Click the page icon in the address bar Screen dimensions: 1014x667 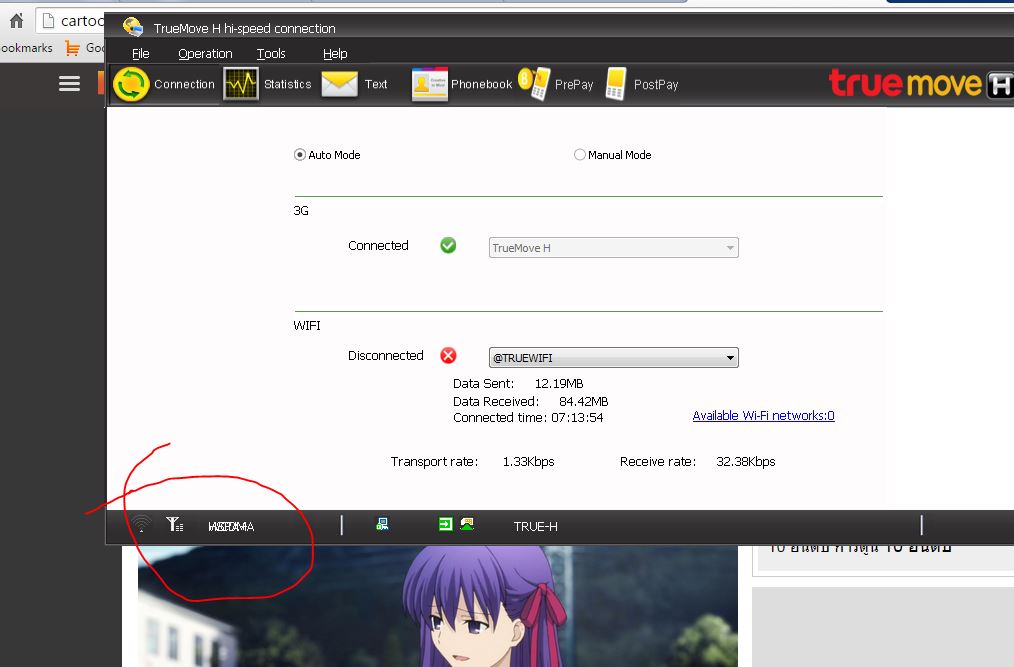[48, 21]
